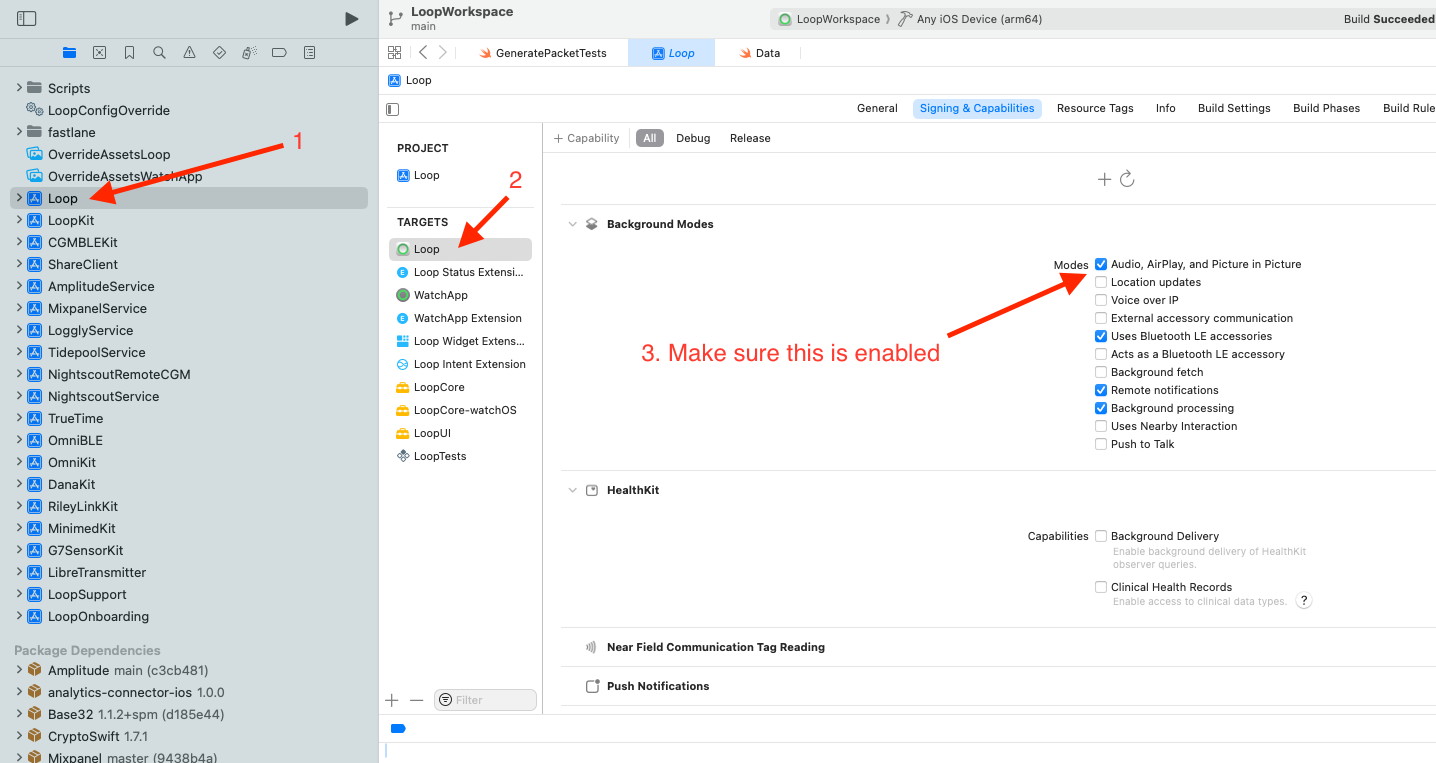The width and height of the screenshot is (1436, 763).
Task: Expand the CryptoSwift package
Action: point(19,736)
